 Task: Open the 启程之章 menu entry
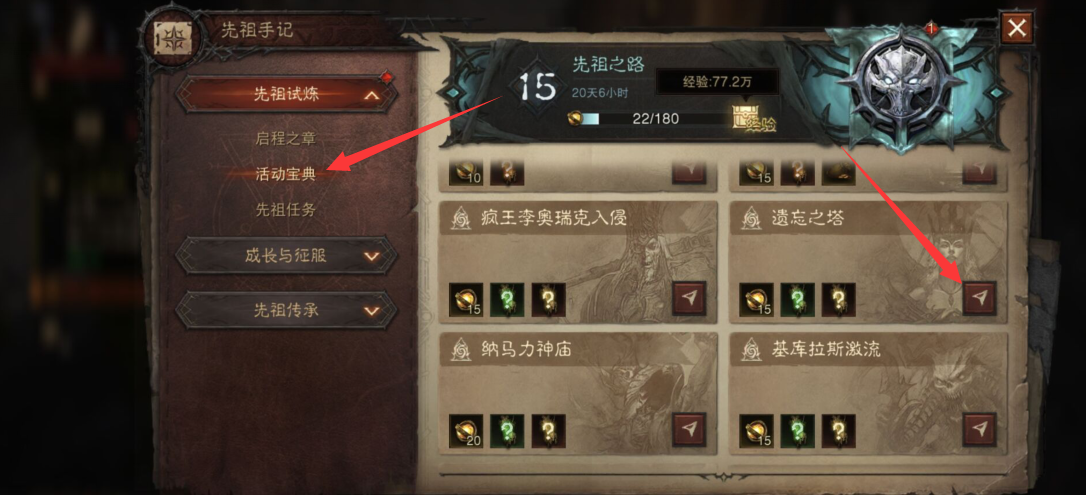tap(285, 138)
